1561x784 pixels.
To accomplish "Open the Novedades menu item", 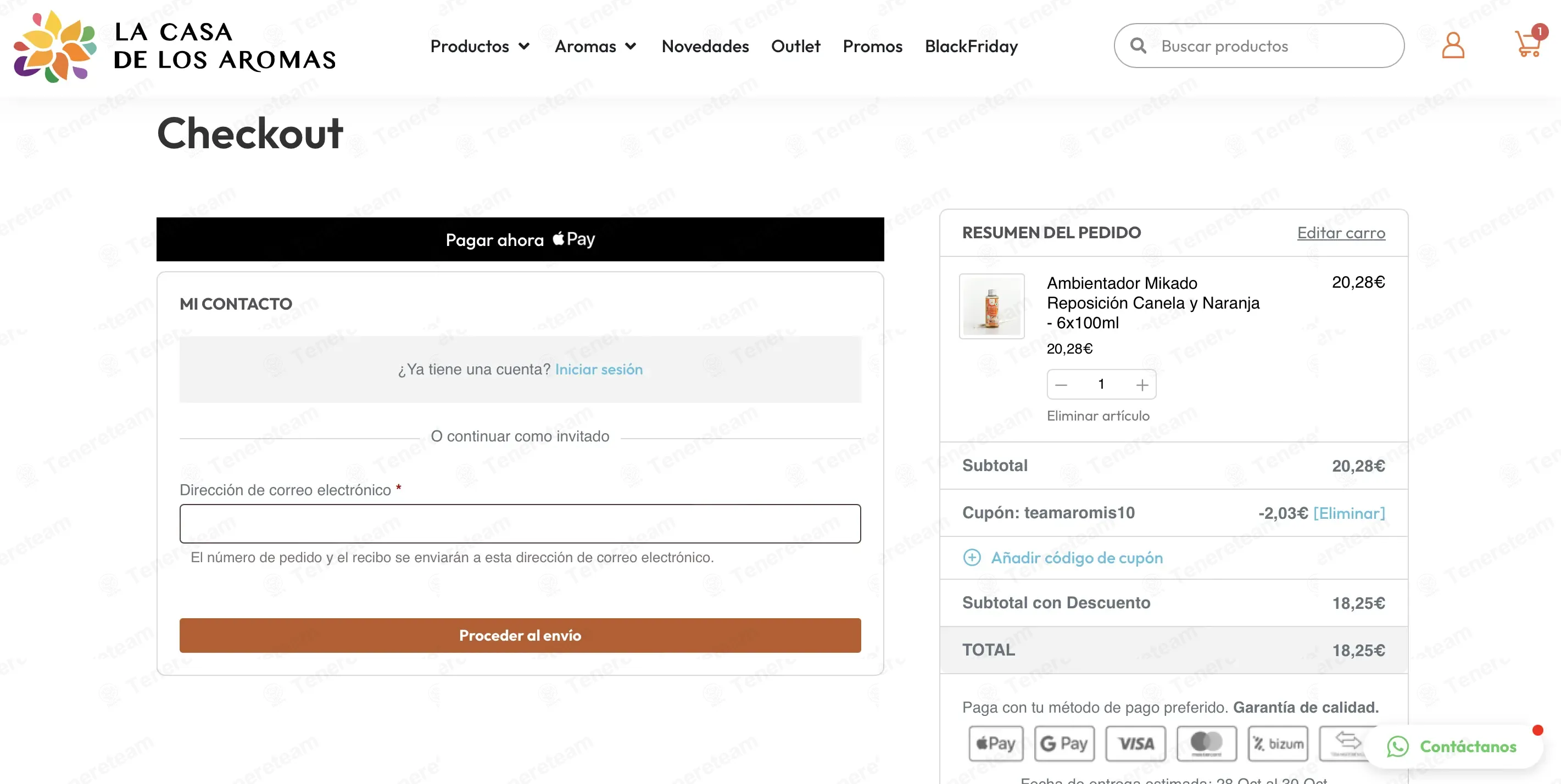I will (705, 46).
